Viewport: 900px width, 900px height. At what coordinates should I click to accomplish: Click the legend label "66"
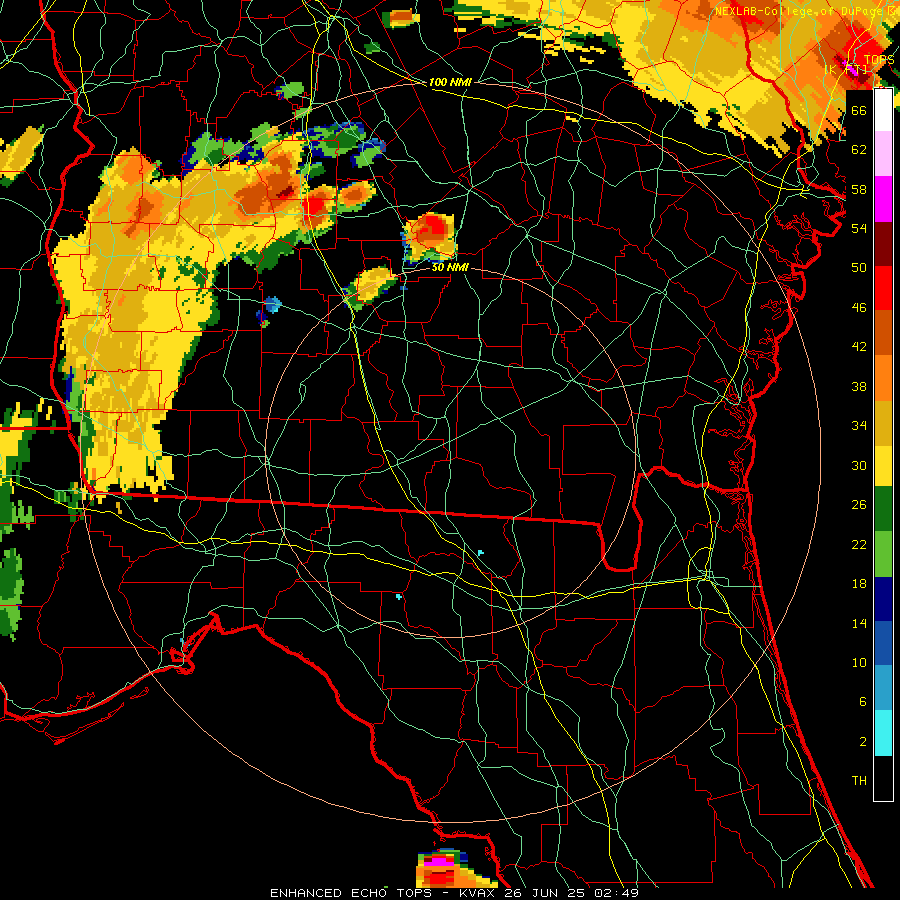point(859,110)
